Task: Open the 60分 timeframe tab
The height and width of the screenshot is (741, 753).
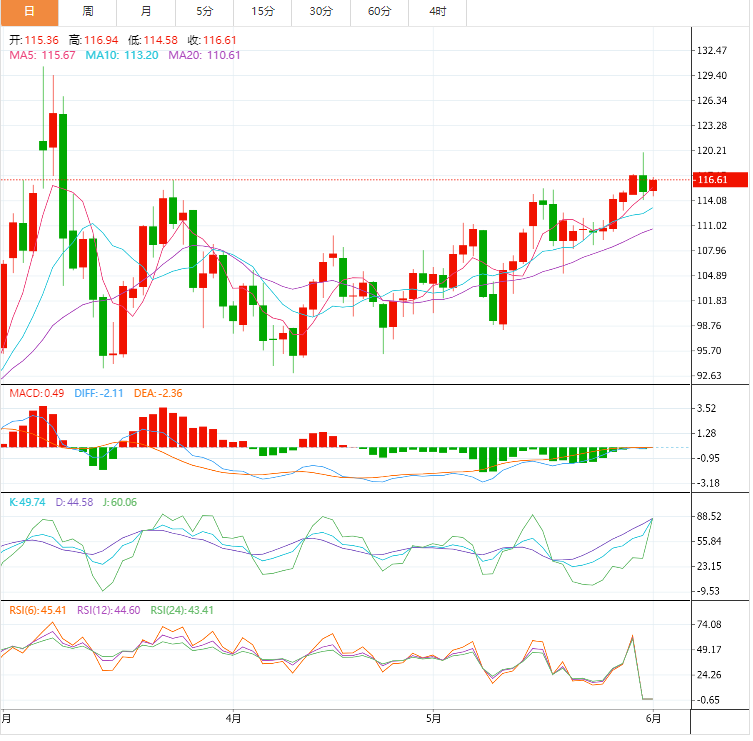Action: coord(379,12)
